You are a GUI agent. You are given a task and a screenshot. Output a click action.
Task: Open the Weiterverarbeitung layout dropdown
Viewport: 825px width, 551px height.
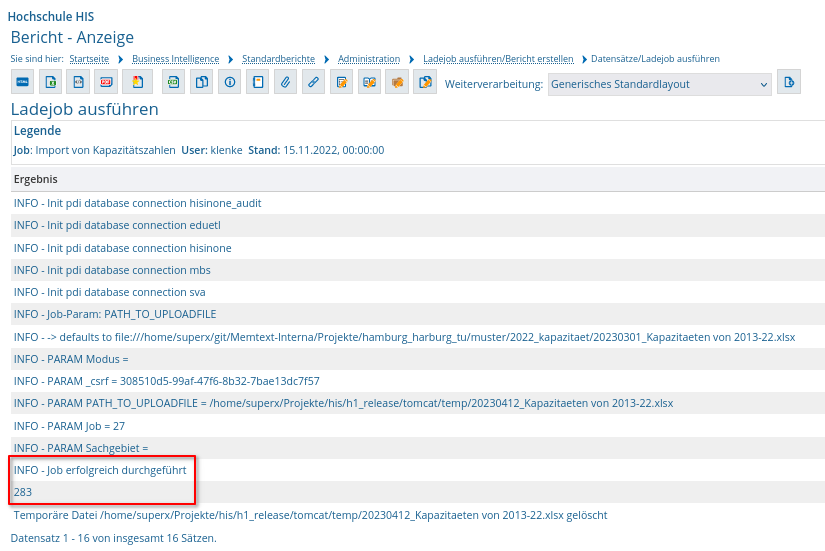coord(659,84)
